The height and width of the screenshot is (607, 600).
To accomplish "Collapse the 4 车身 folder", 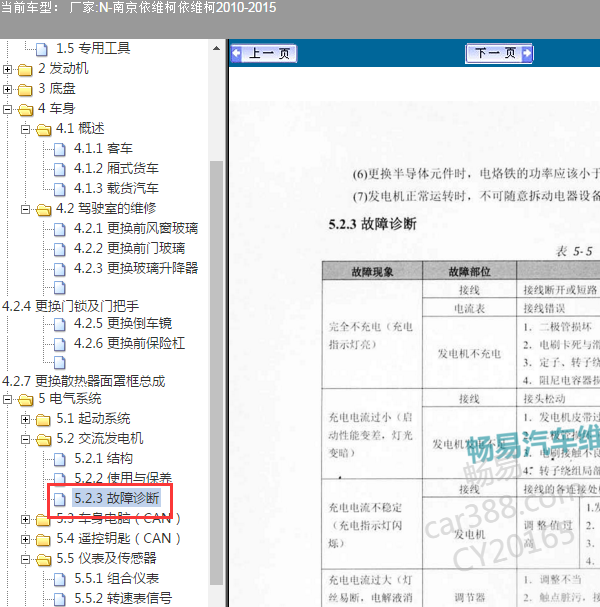I will coord(7,110).
